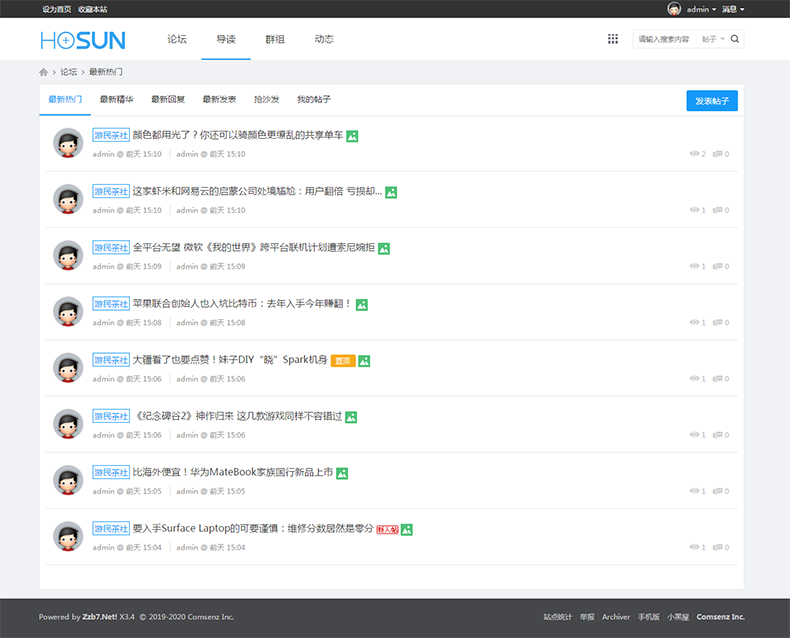Click image icon on 我的世界 post

(x=384, y=248)
